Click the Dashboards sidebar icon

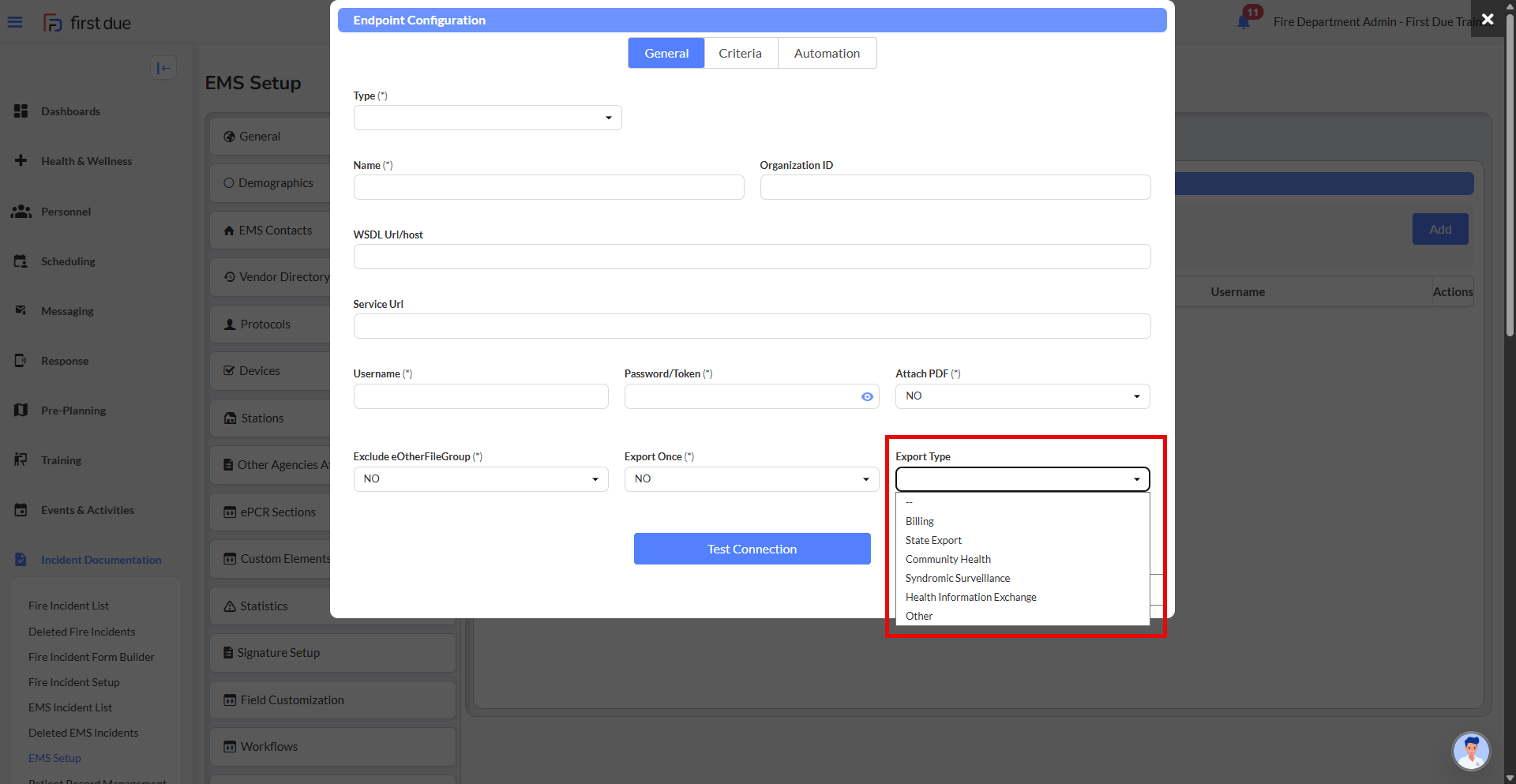click(21, 111)
